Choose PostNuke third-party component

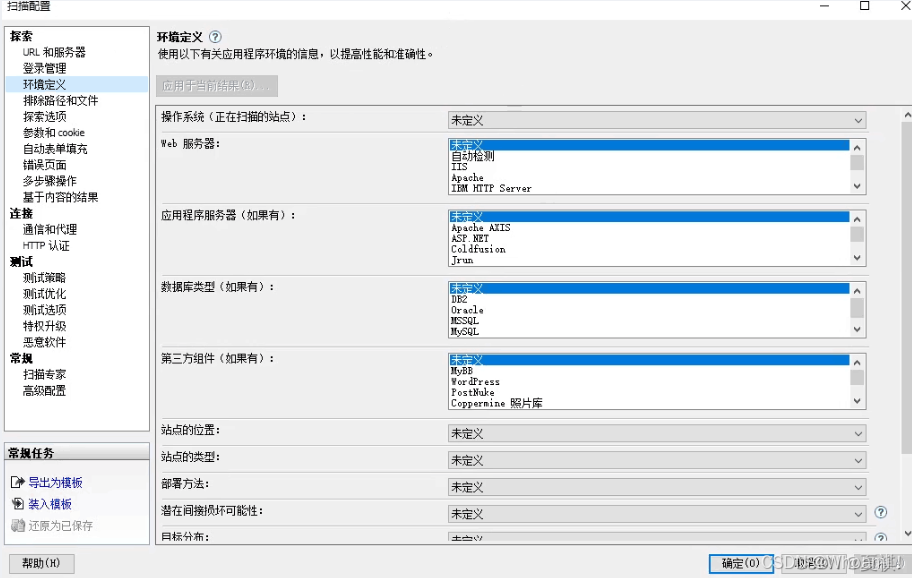click(x=472, y=392)
